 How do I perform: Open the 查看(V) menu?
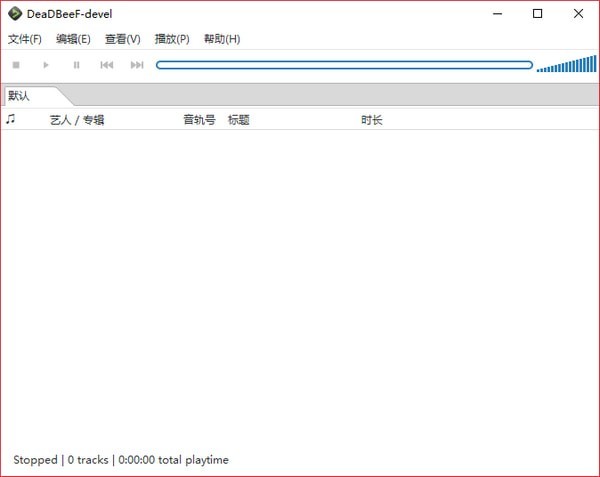(x=122, y=39)
